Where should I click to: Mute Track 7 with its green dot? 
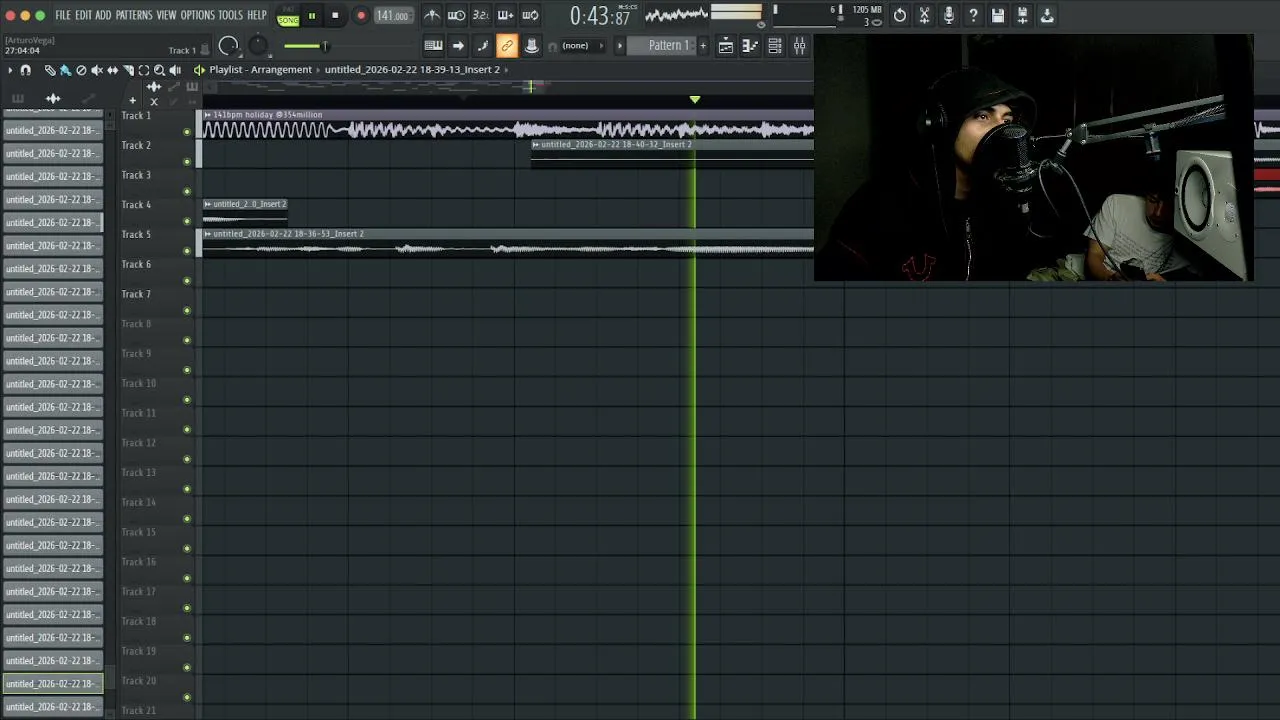[x=187, y=310]
